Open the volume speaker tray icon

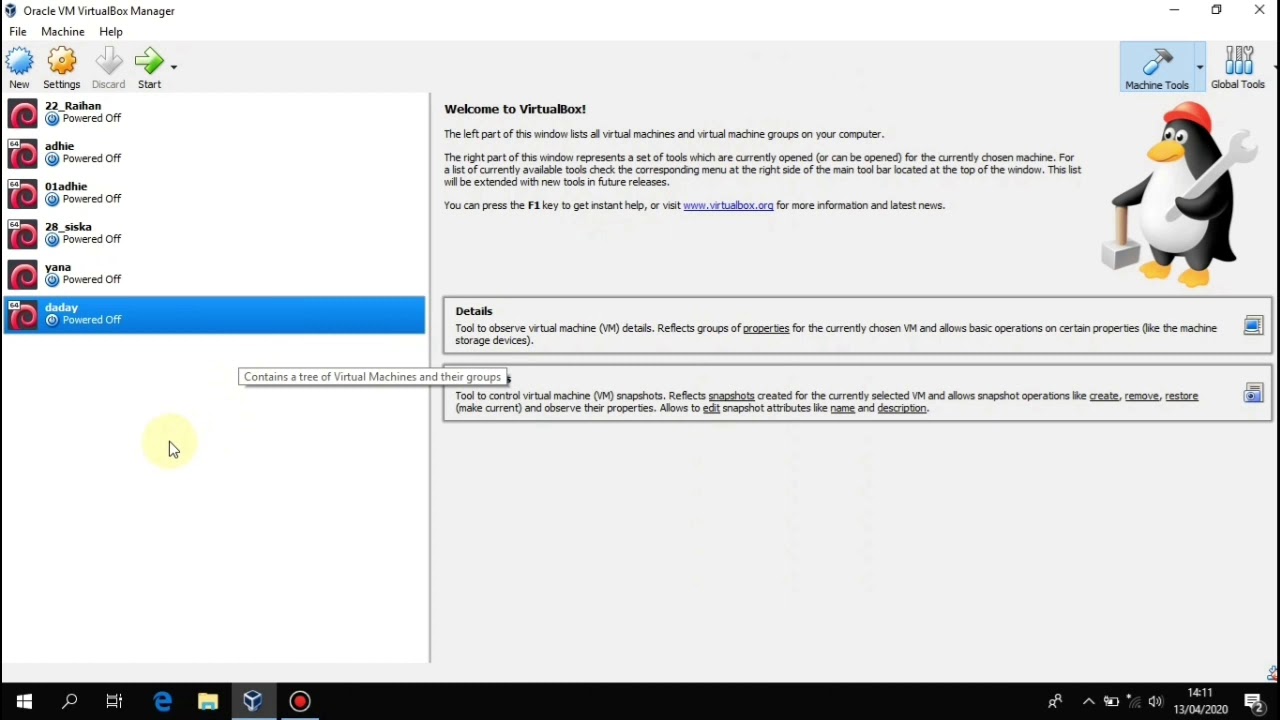1156,702
